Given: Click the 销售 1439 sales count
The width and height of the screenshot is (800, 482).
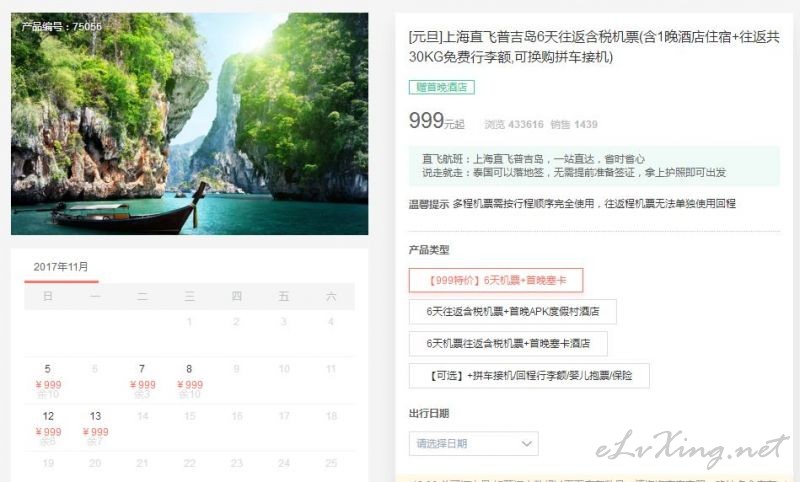Looking at the screenshot, I should point(574,124).
